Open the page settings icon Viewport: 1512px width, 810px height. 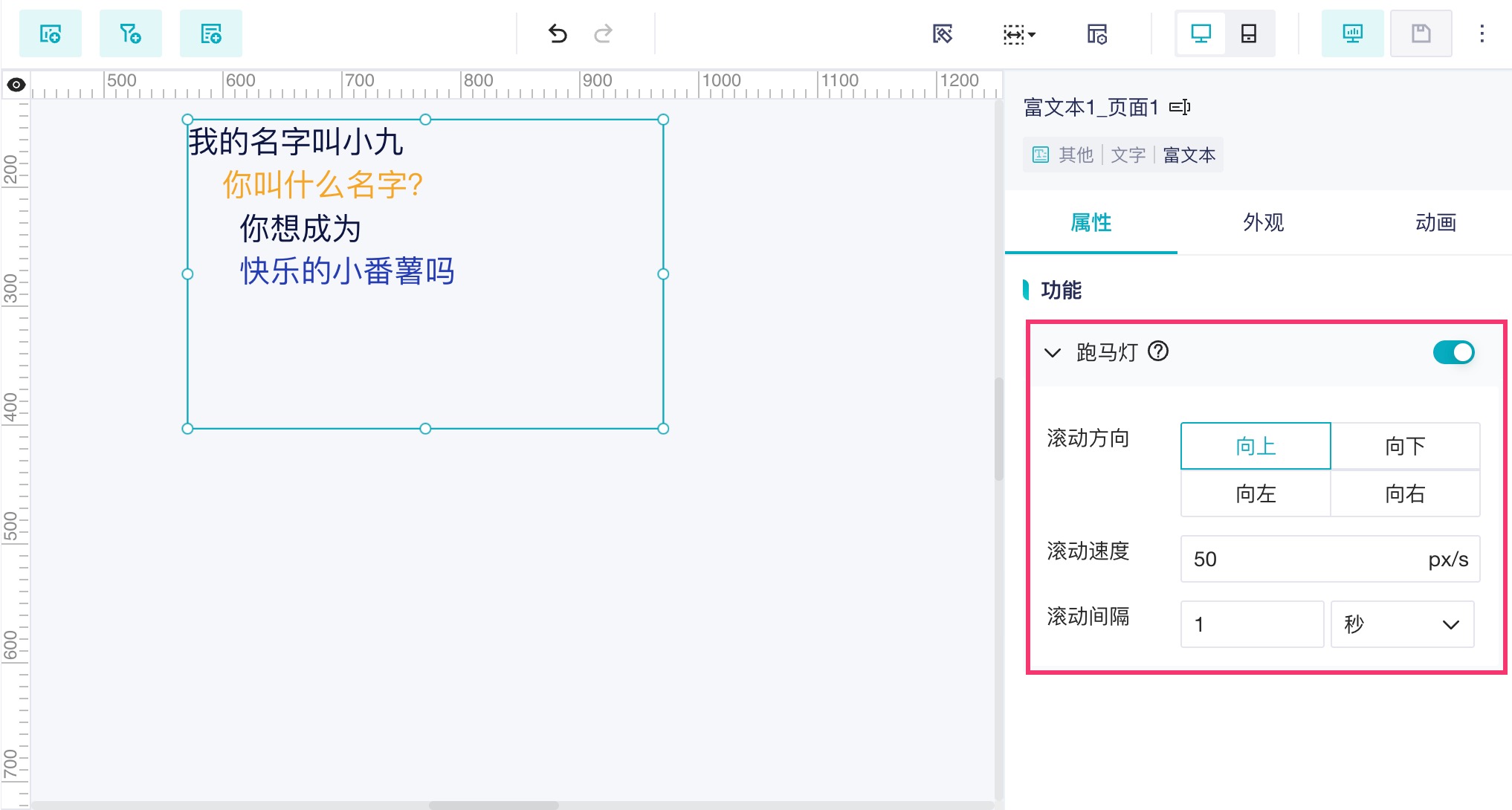pyautogui.click(x=1096, y=33)
